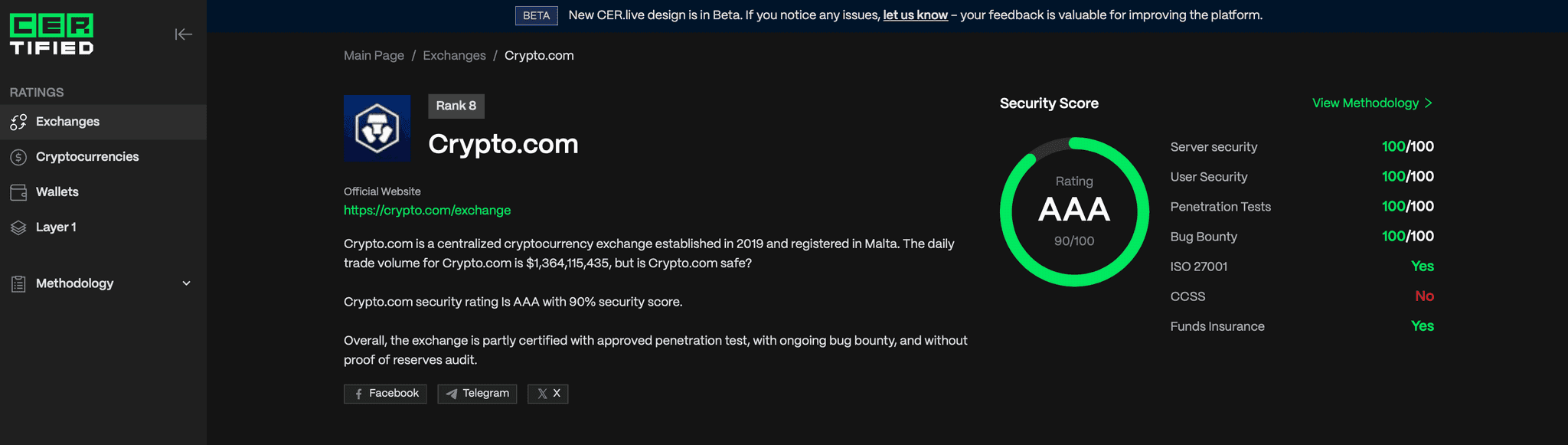This screenshot has width=1568, height=445.
Task: Go to the Wallets ratings section
Action: pyautogui.click(x=57, y=192)
